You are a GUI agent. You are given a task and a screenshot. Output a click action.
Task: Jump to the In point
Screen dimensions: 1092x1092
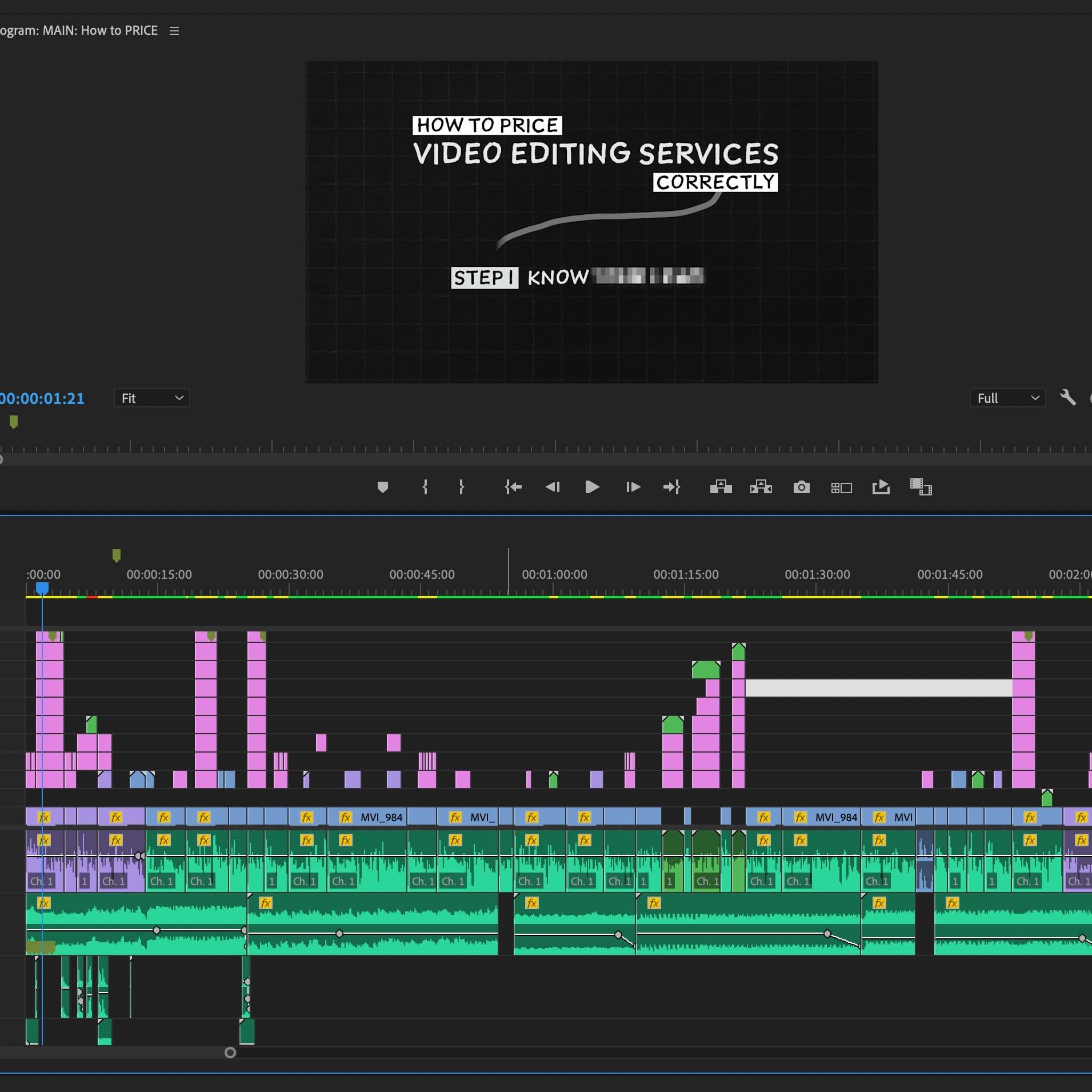tap(513, 487)
